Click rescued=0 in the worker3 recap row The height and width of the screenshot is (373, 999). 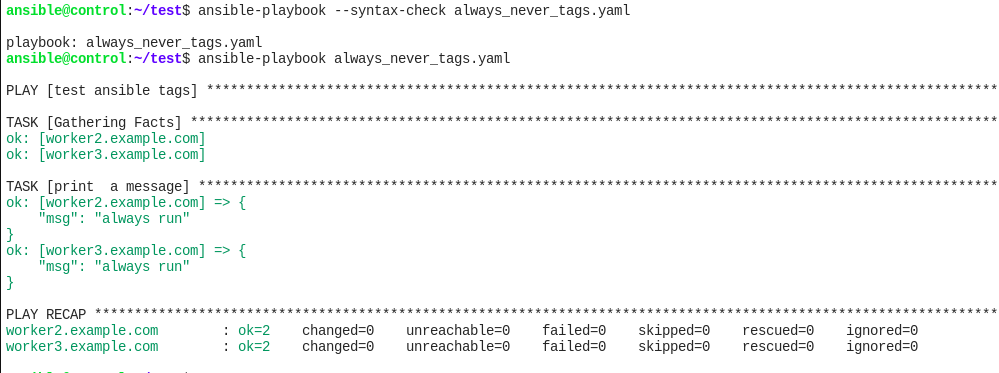point(778,346)
